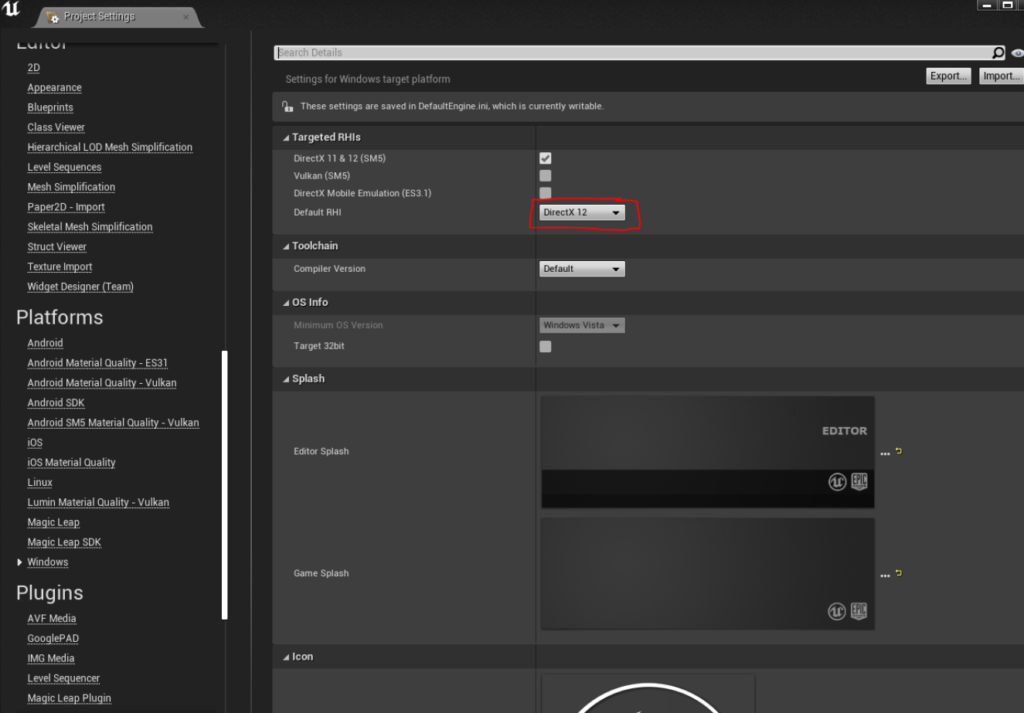Viewport: 1024px width, 713px height.
Task: Toggle the view options eye icon
Action: 1017,53
